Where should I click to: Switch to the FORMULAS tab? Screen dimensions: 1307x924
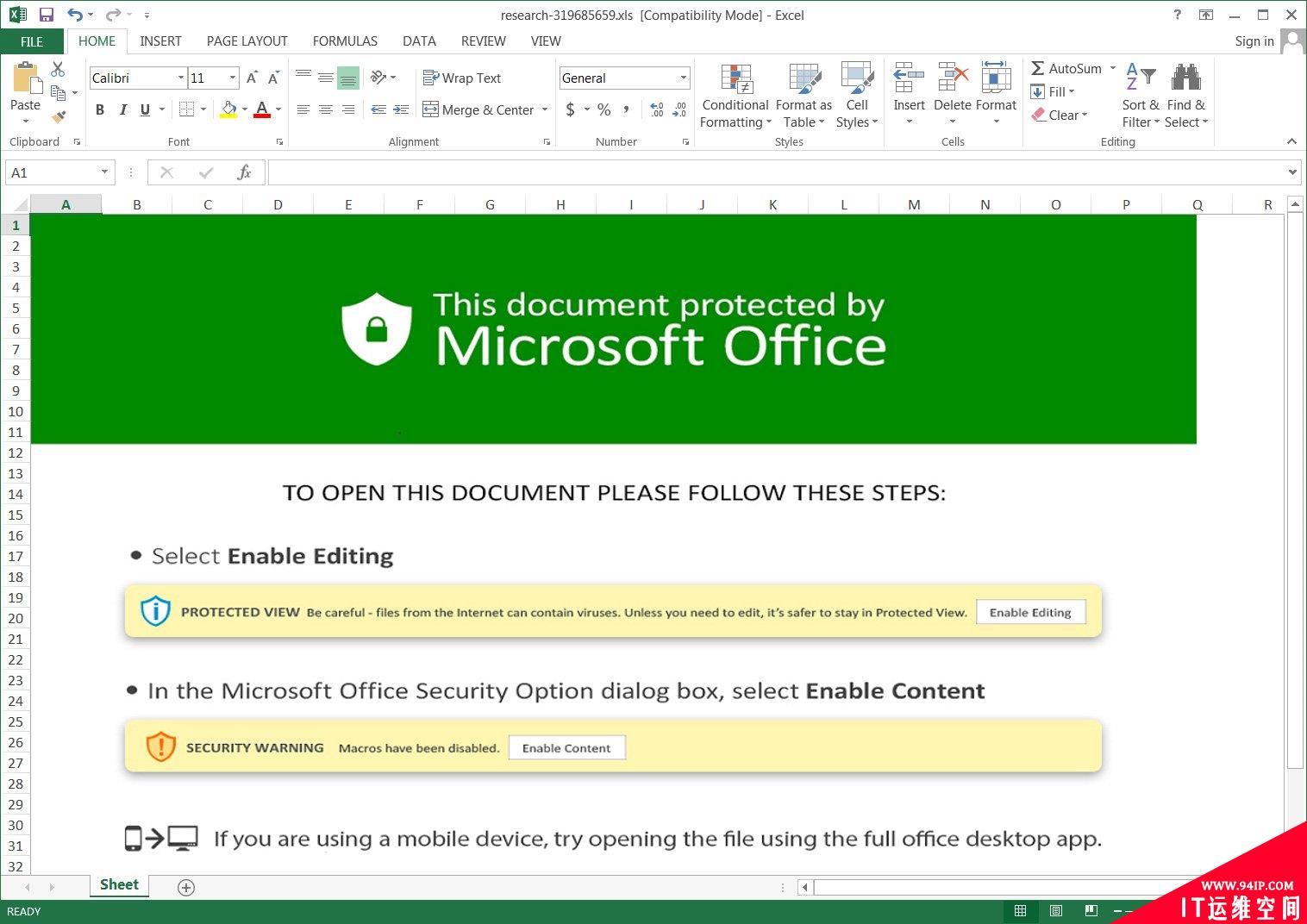pyautogui.click(x=345, y=41)
